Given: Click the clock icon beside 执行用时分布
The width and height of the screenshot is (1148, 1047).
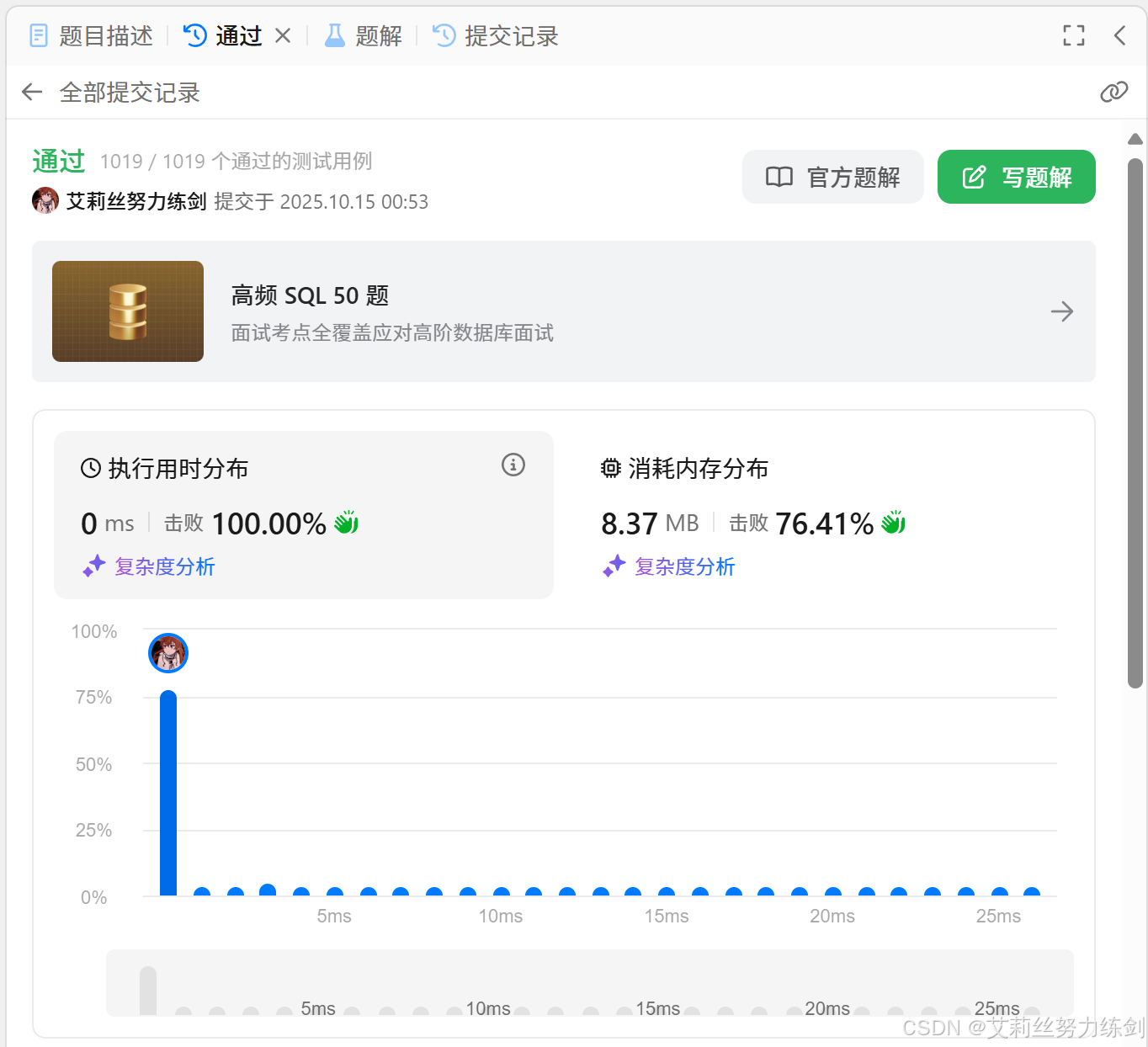Looking at the screenshot, I should (91, 468).
